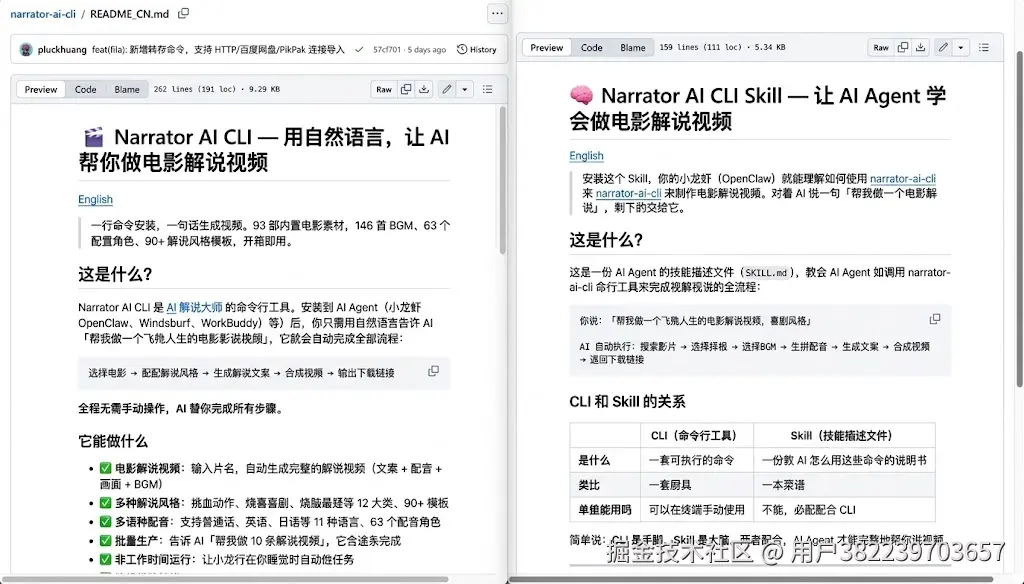Switch to Preview tab in left pane

point(40,89)
